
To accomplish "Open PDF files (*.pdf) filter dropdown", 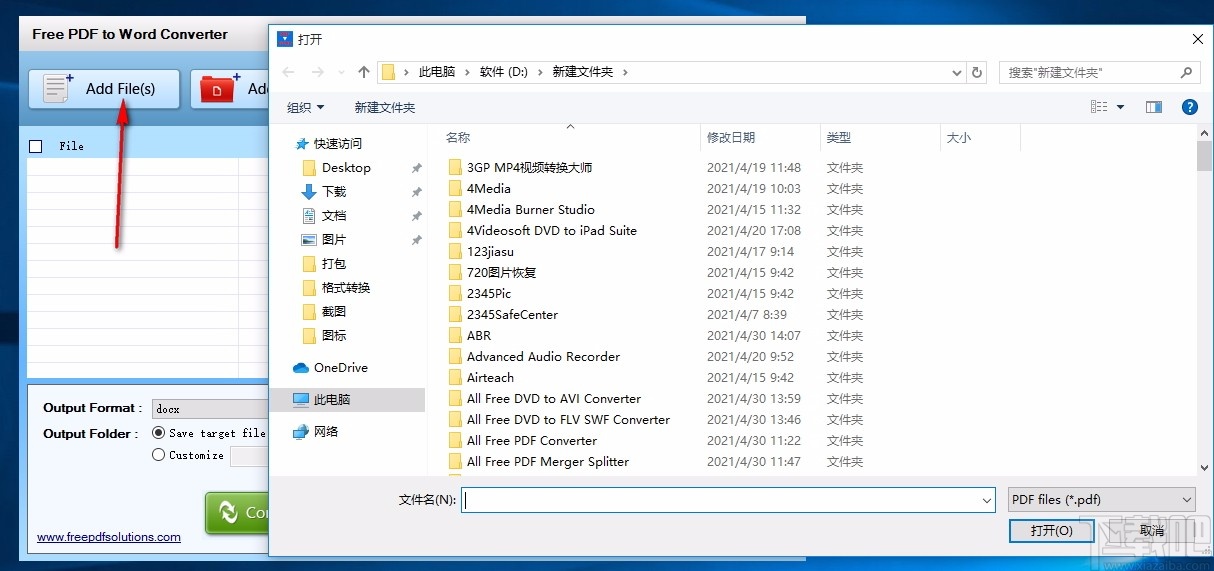I will tap(1101, 499).
